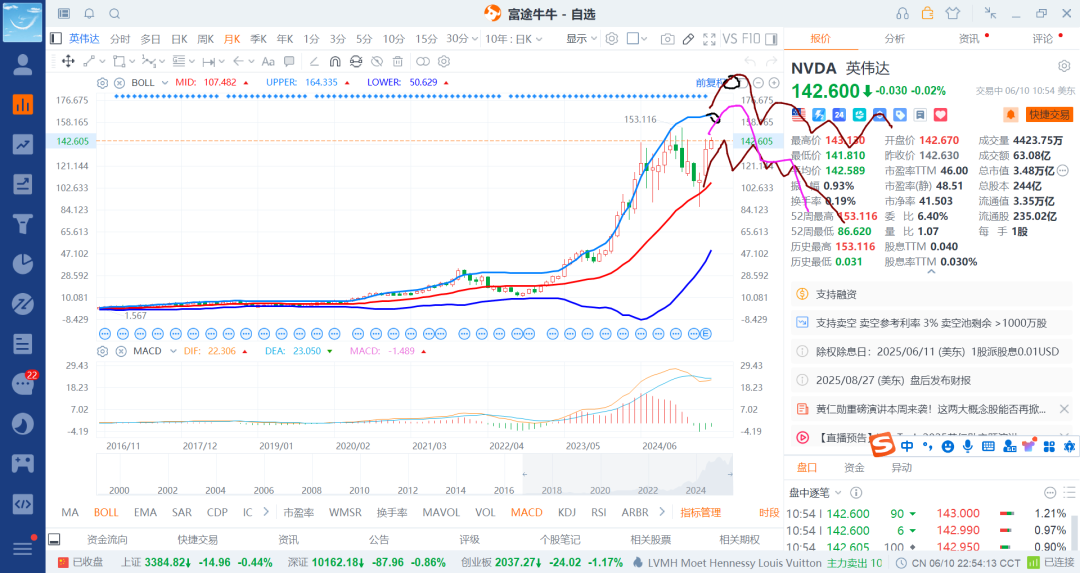Image resolution: width=1080 pixels, height=573 pixels.
Task: Click the 1.567 lowest price label on the chart
Action: pyautogui.click(x=136, y=315)
